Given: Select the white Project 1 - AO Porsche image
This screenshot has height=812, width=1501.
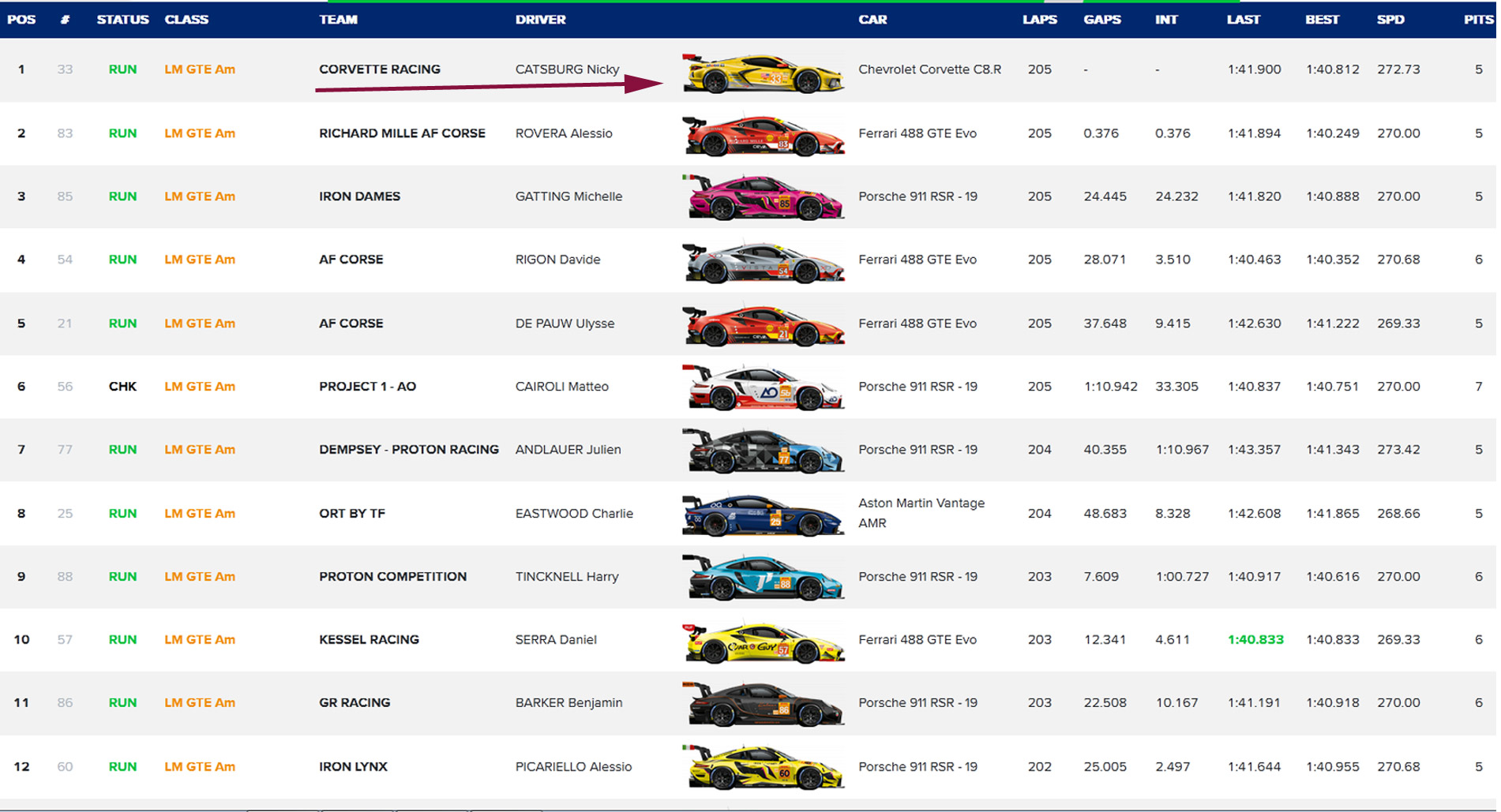Looking at the screenshot, I should tap(763, 388).
